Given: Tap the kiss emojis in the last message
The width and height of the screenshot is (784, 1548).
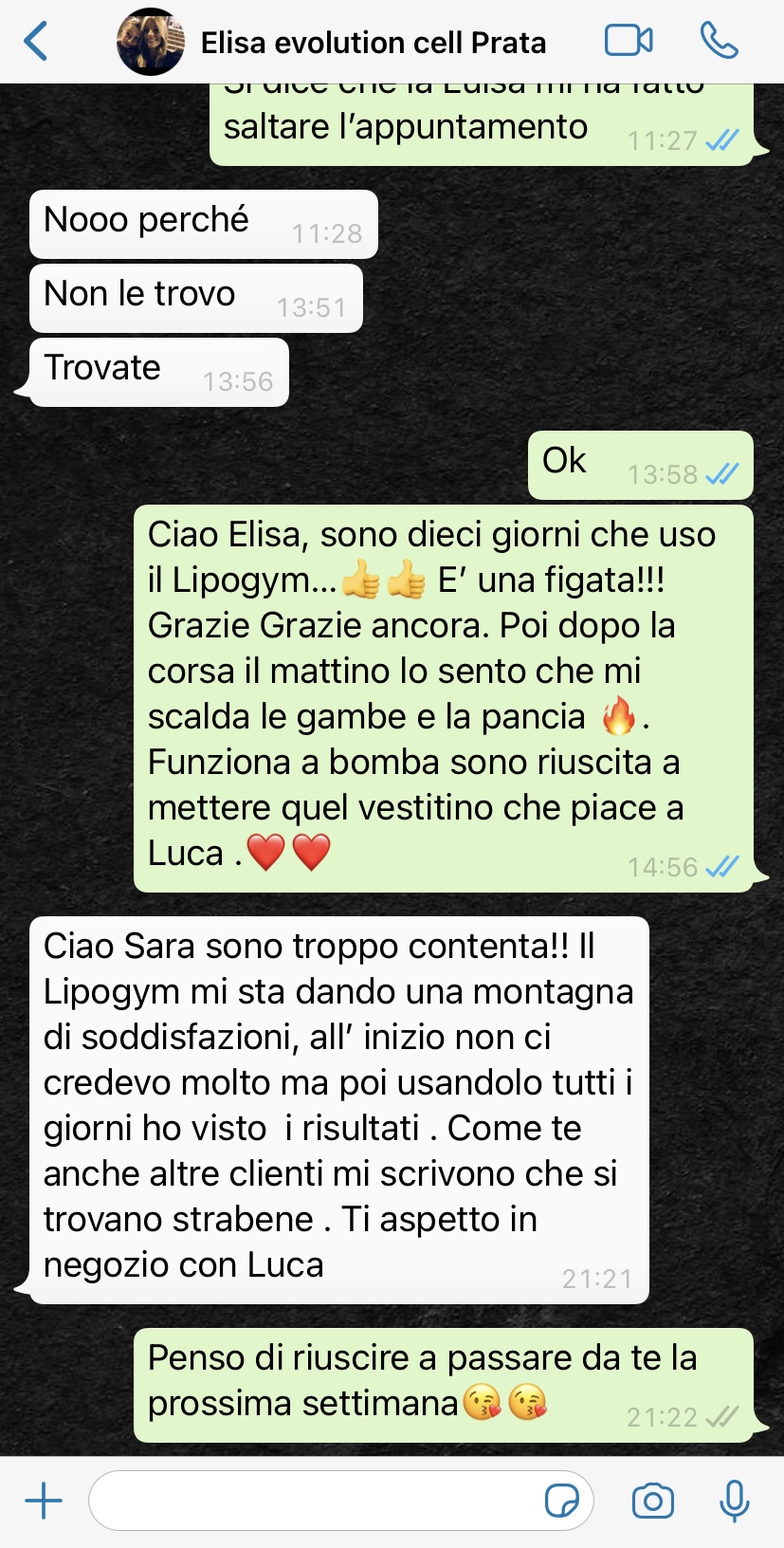Looking at the screenshot, I should pos(504,1402).
